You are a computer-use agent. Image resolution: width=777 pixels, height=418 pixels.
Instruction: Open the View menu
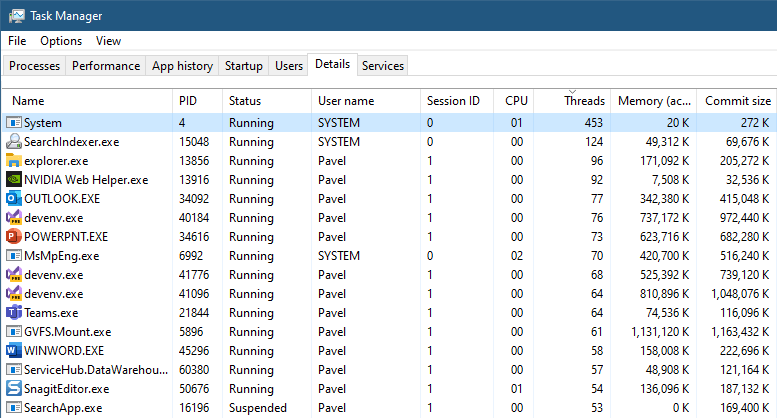coord(108,41)
